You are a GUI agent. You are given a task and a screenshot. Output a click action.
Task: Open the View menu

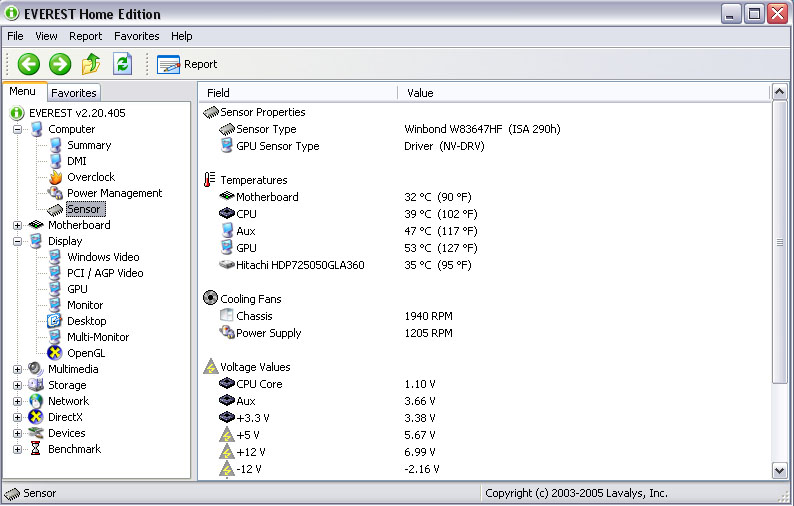point(46,36)
